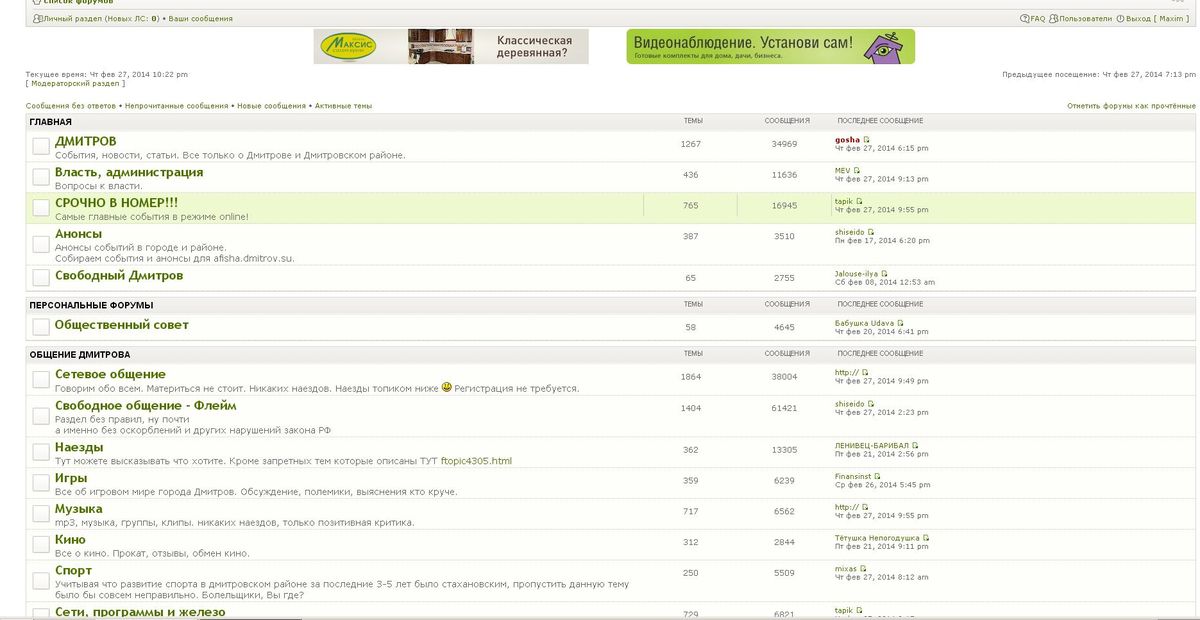The image size is (1200, 620).
Task: Click the Видеонаблюдение green ad banner
Action: [x=770, y=46]
